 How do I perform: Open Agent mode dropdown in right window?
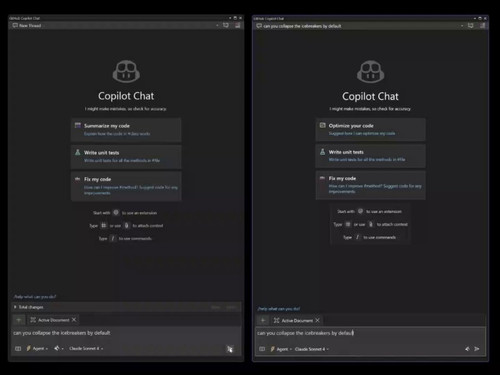point(281,349)
